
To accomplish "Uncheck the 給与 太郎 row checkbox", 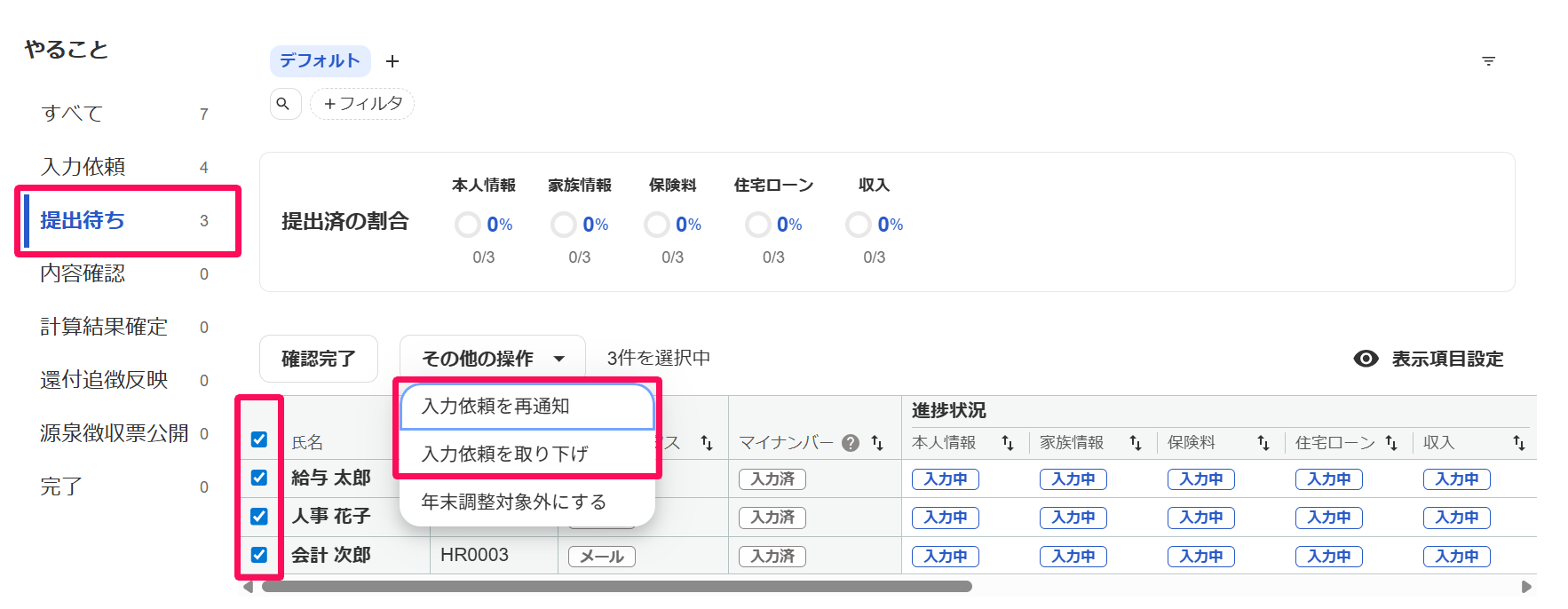I will click(x=259, y=478).
